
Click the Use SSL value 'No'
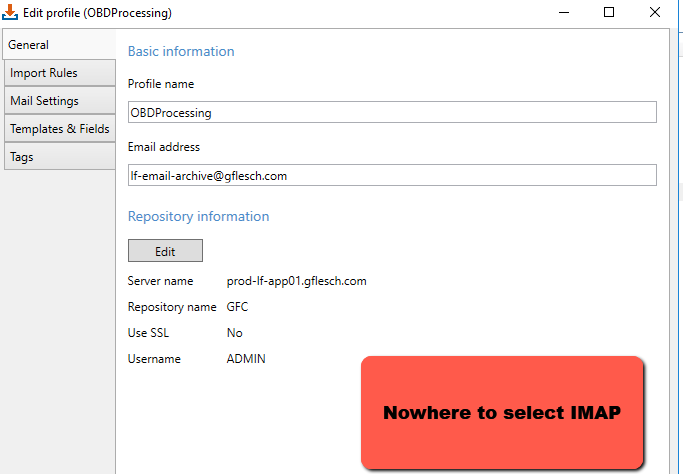pos(235,333)
